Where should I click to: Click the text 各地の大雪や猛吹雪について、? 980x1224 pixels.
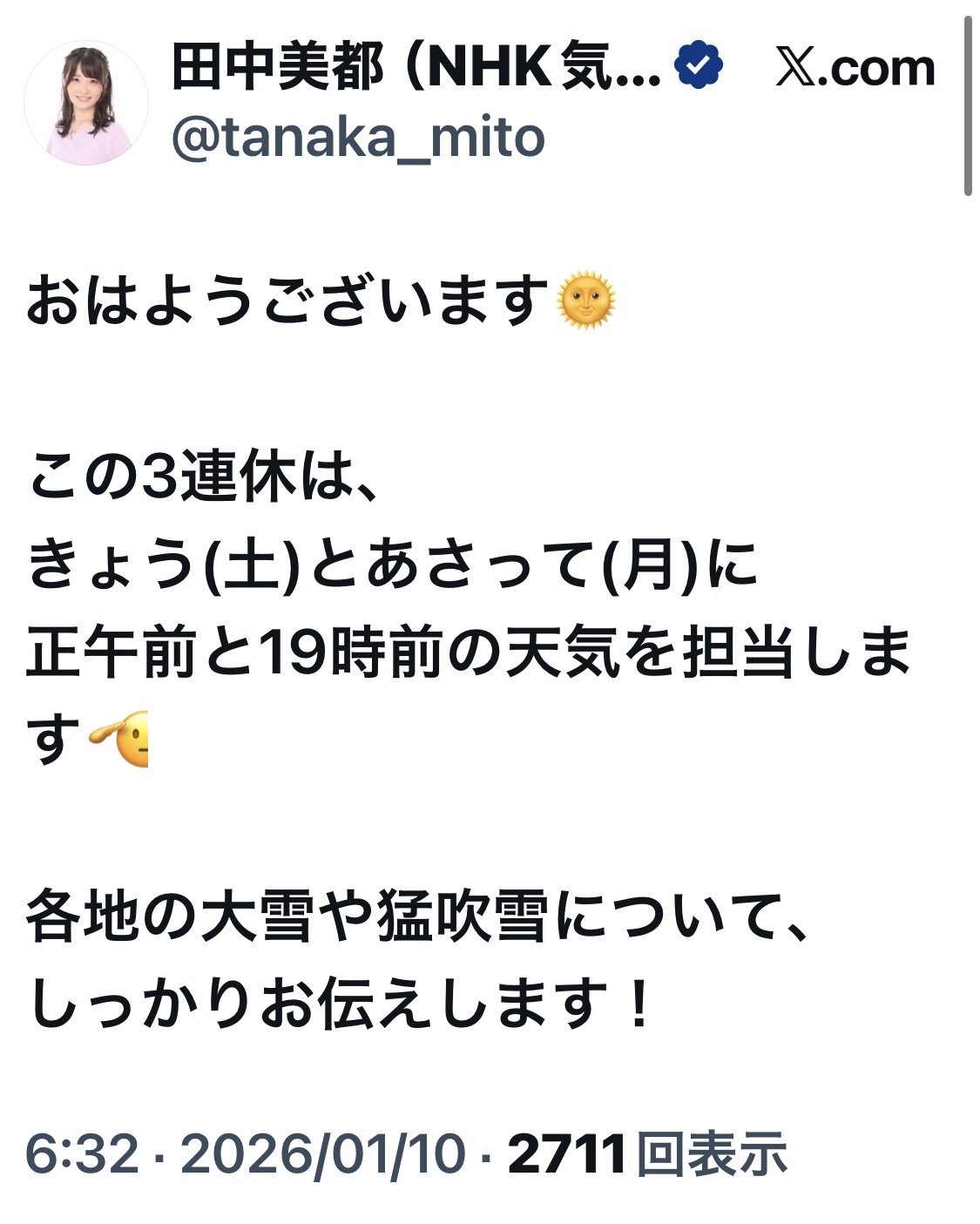420,916
